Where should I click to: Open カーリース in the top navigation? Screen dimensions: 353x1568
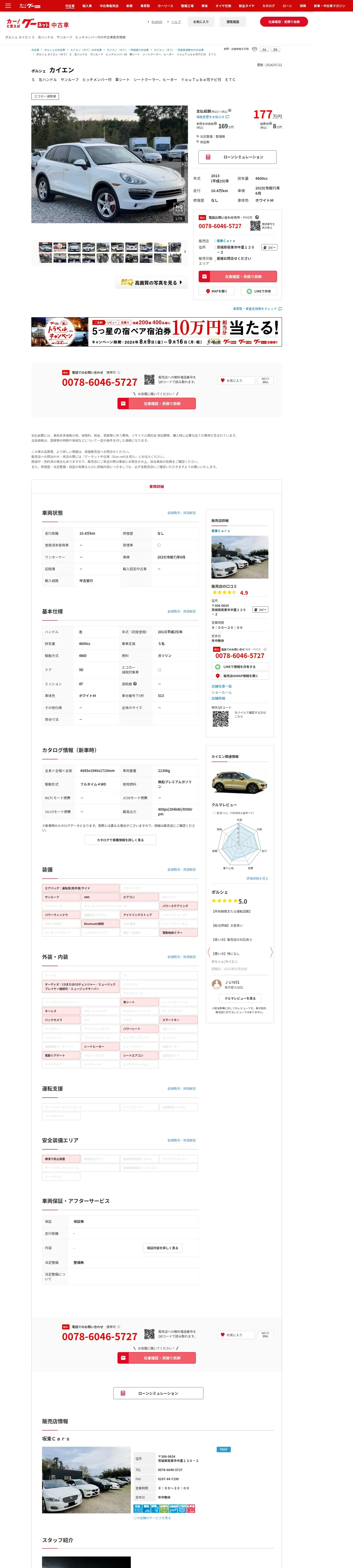point(166,5)
